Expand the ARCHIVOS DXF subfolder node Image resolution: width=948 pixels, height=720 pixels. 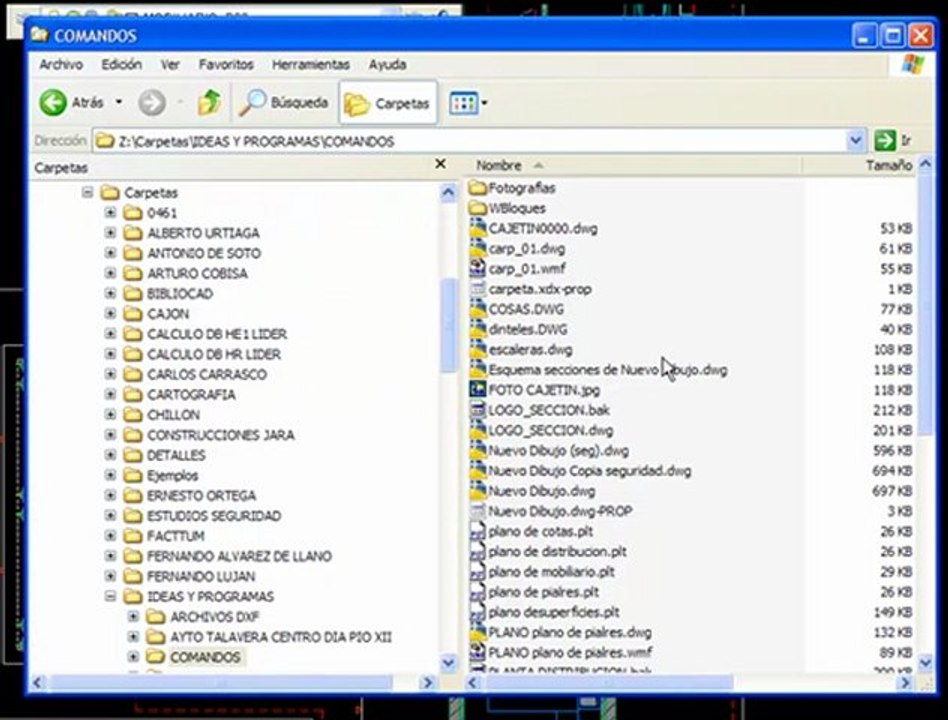click(x=134, y=617)
